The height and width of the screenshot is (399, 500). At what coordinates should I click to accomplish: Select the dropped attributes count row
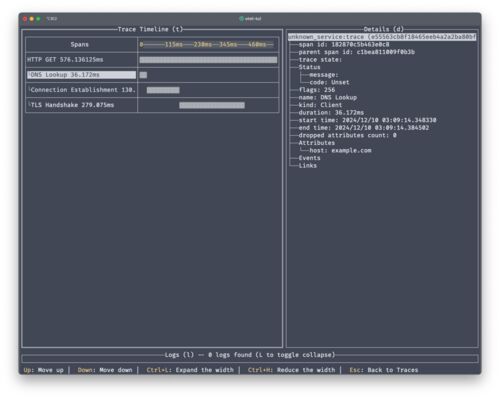click(x=348, y=135)
